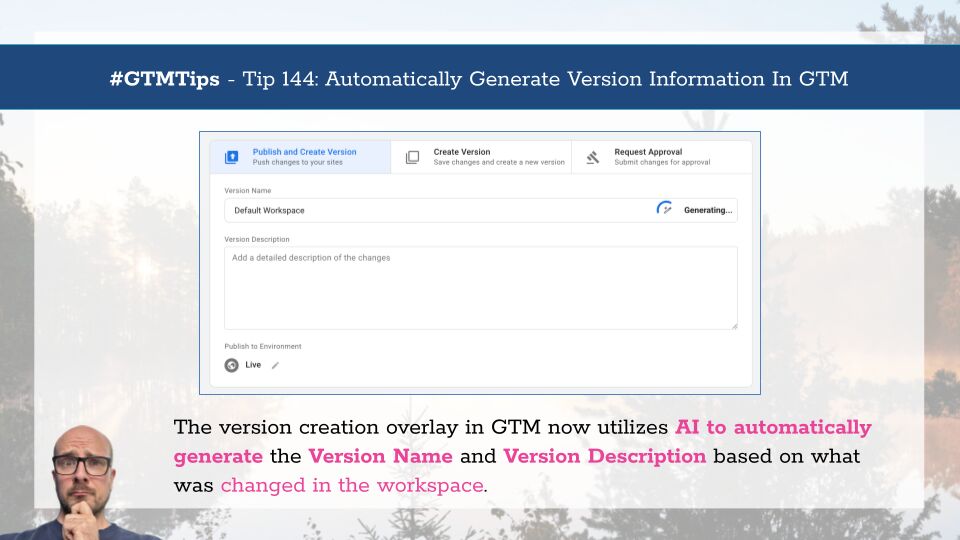
Task: Click the Generating... button
Action: pos(708,210)
